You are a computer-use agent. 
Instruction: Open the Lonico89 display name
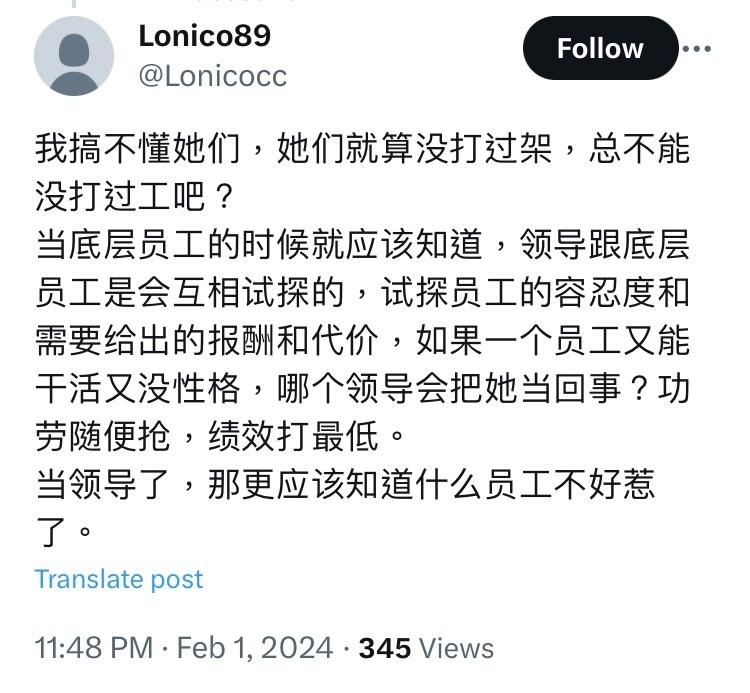pyautogui.click(x=205, y=36)
